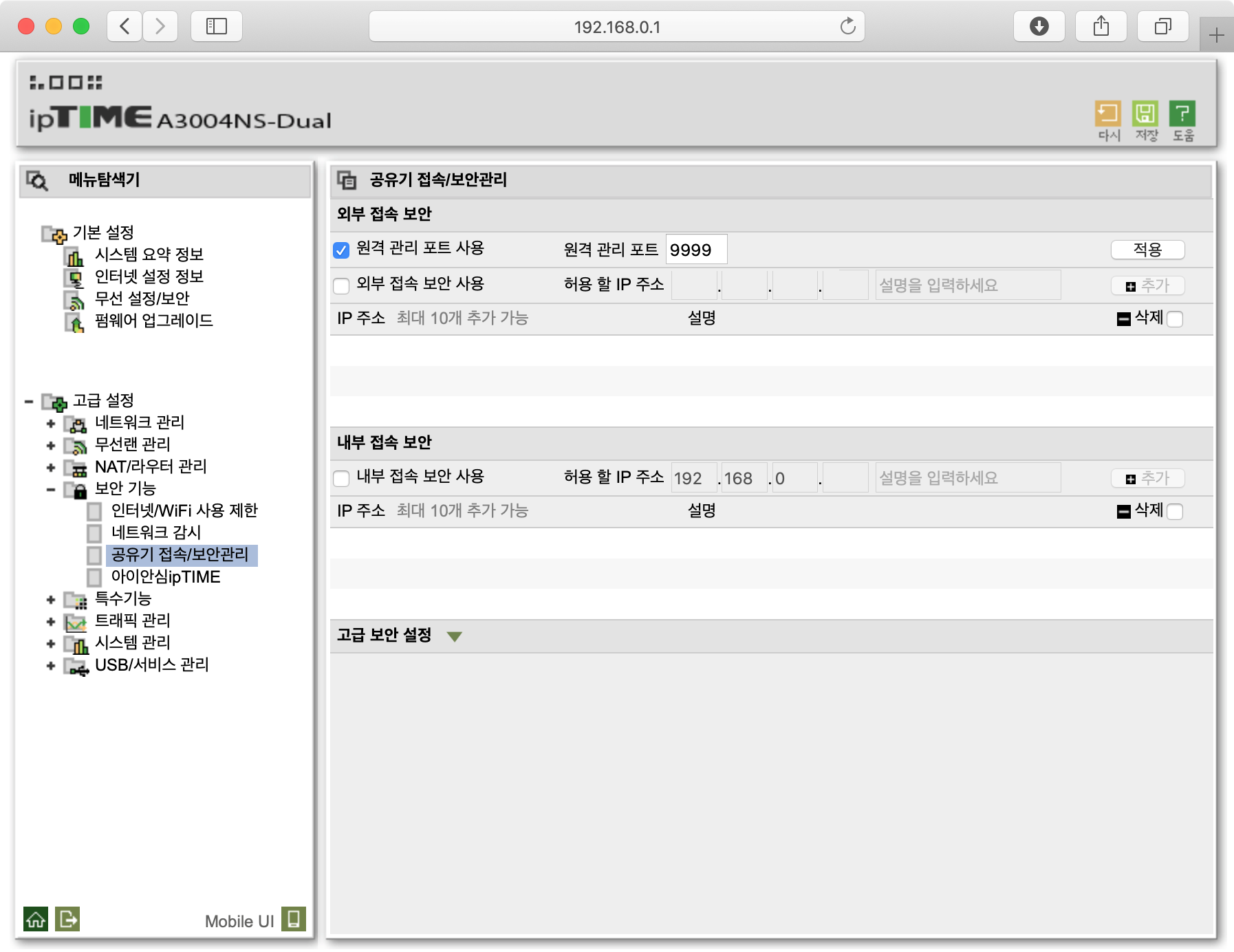
Task: Click the logout icon in sidebar footer
Action: pyautogui.click(x=67, y=919)
